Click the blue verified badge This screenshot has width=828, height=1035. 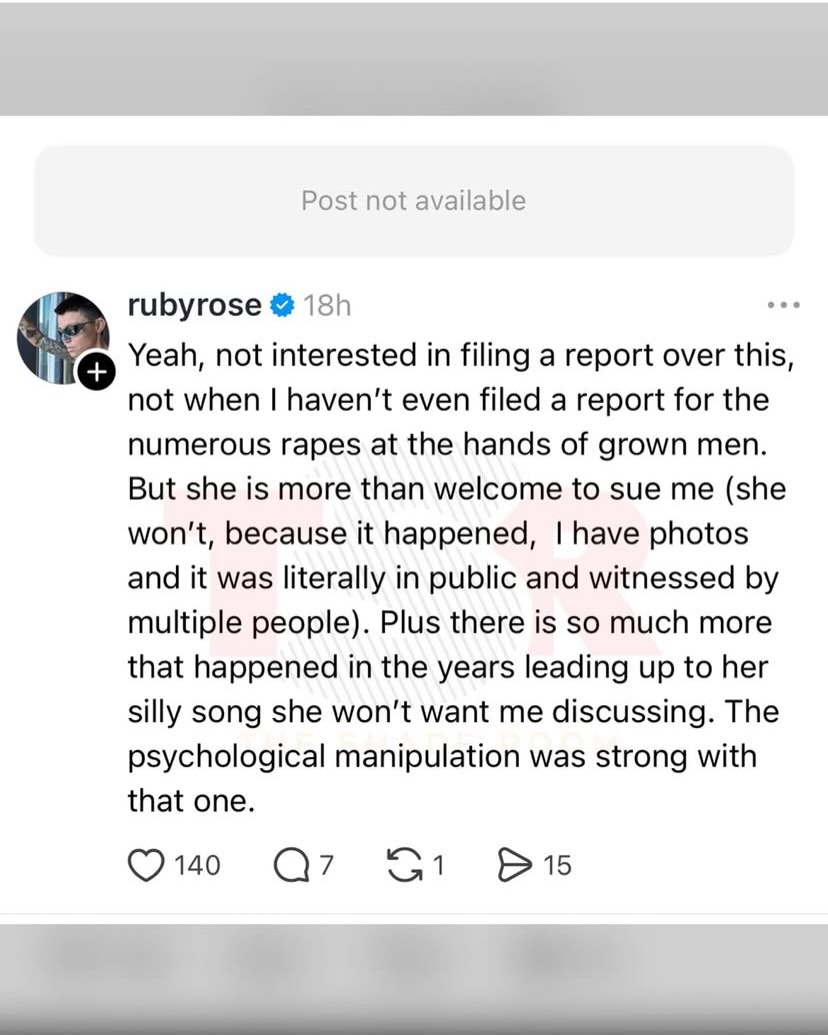pos(283,306)
